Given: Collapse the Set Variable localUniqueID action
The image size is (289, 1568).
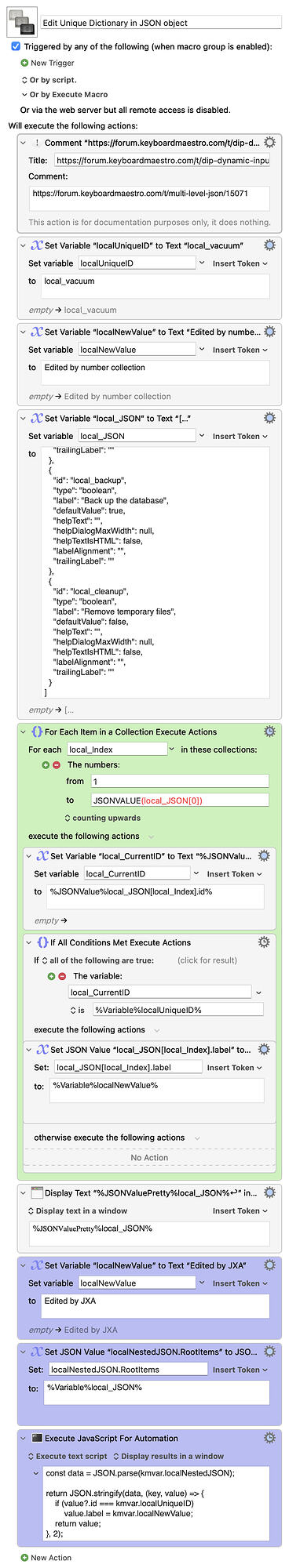Looking at the screenshot, I should tap(24, 245).
